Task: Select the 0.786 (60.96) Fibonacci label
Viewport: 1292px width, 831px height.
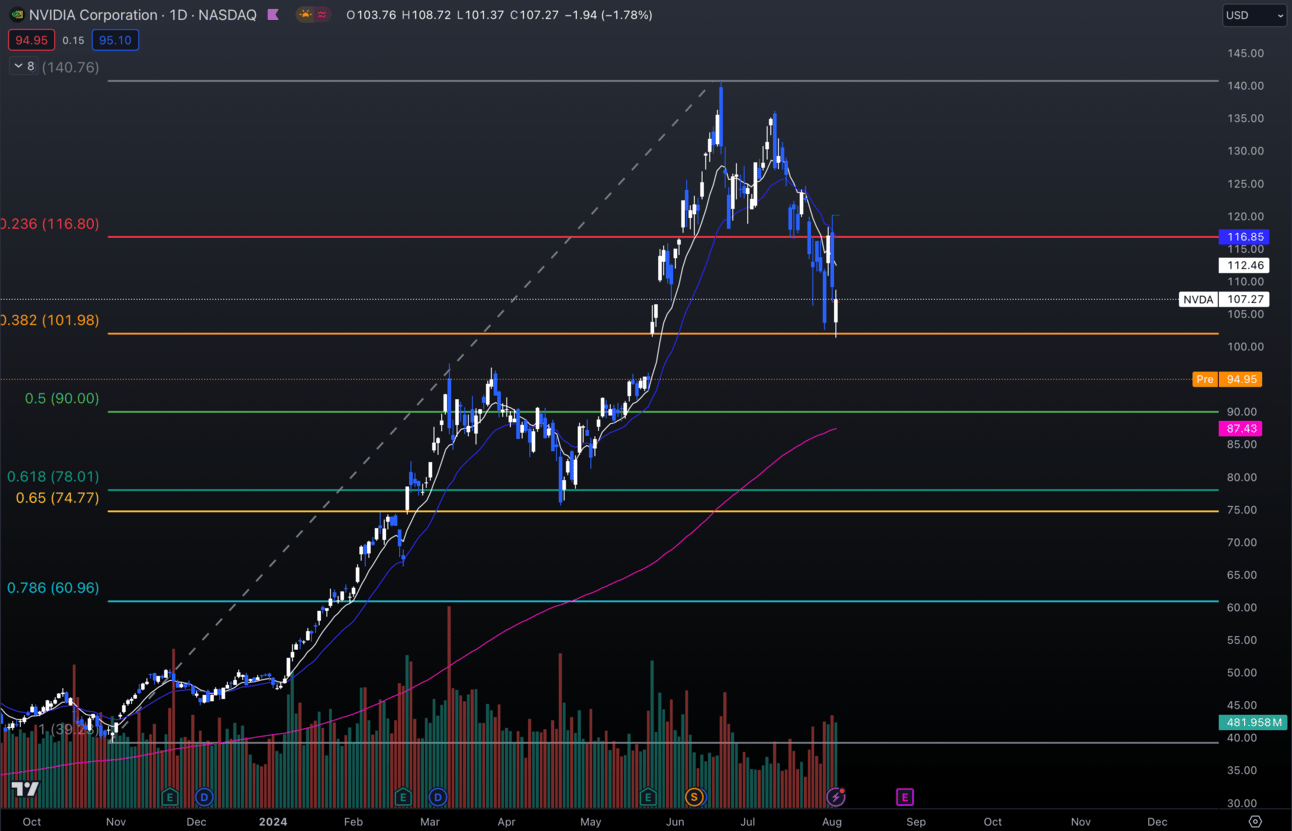Action: (x=53, y=588)
